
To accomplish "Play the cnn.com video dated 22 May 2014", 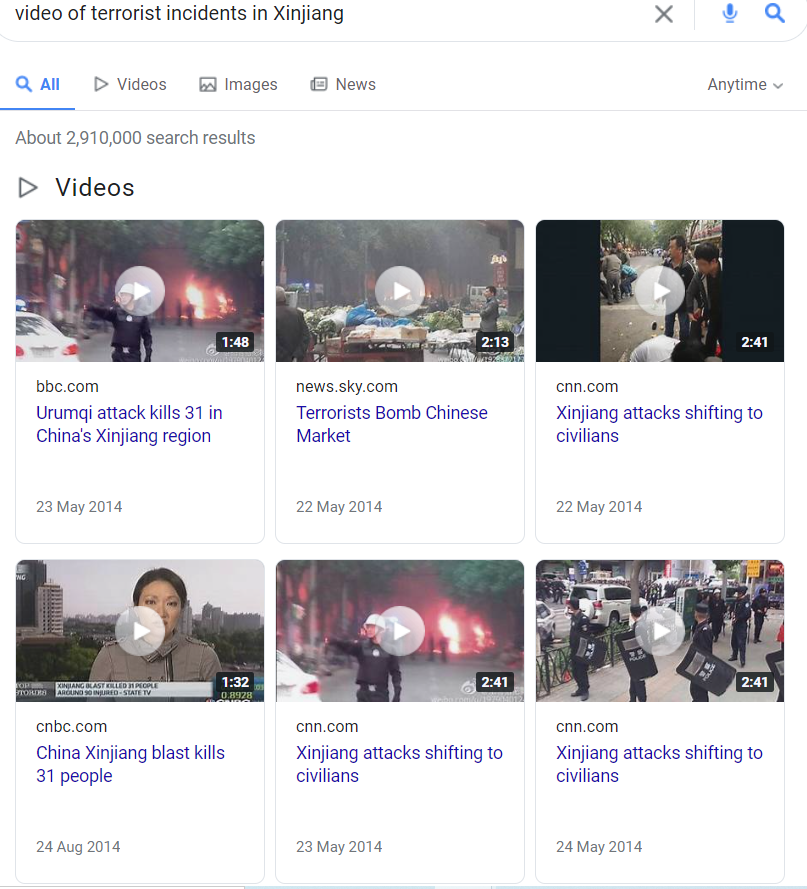I will [660, 291].
